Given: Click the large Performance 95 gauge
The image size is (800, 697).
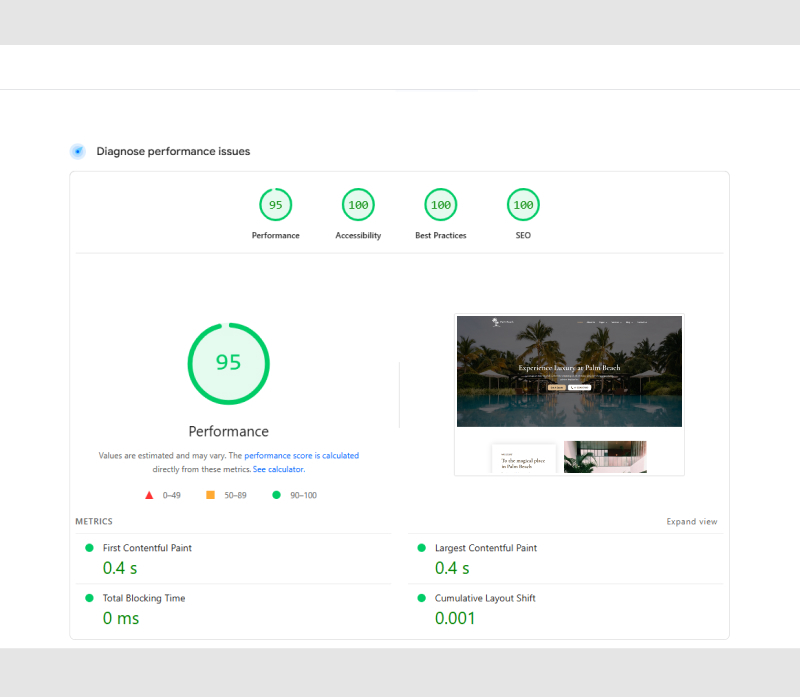Looking at the screenshot, I should coord(229,363).
